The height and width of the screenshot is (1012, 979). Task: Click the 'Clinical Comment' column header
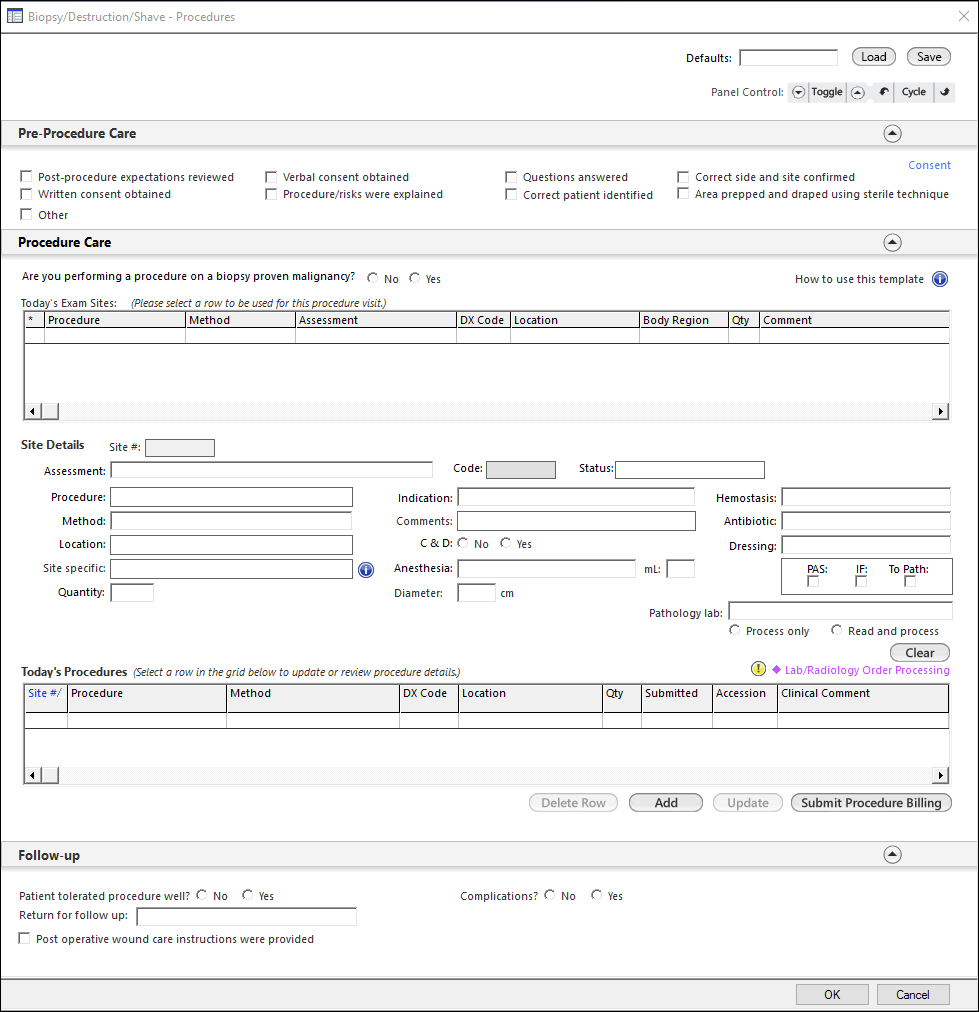coord(863,698)
